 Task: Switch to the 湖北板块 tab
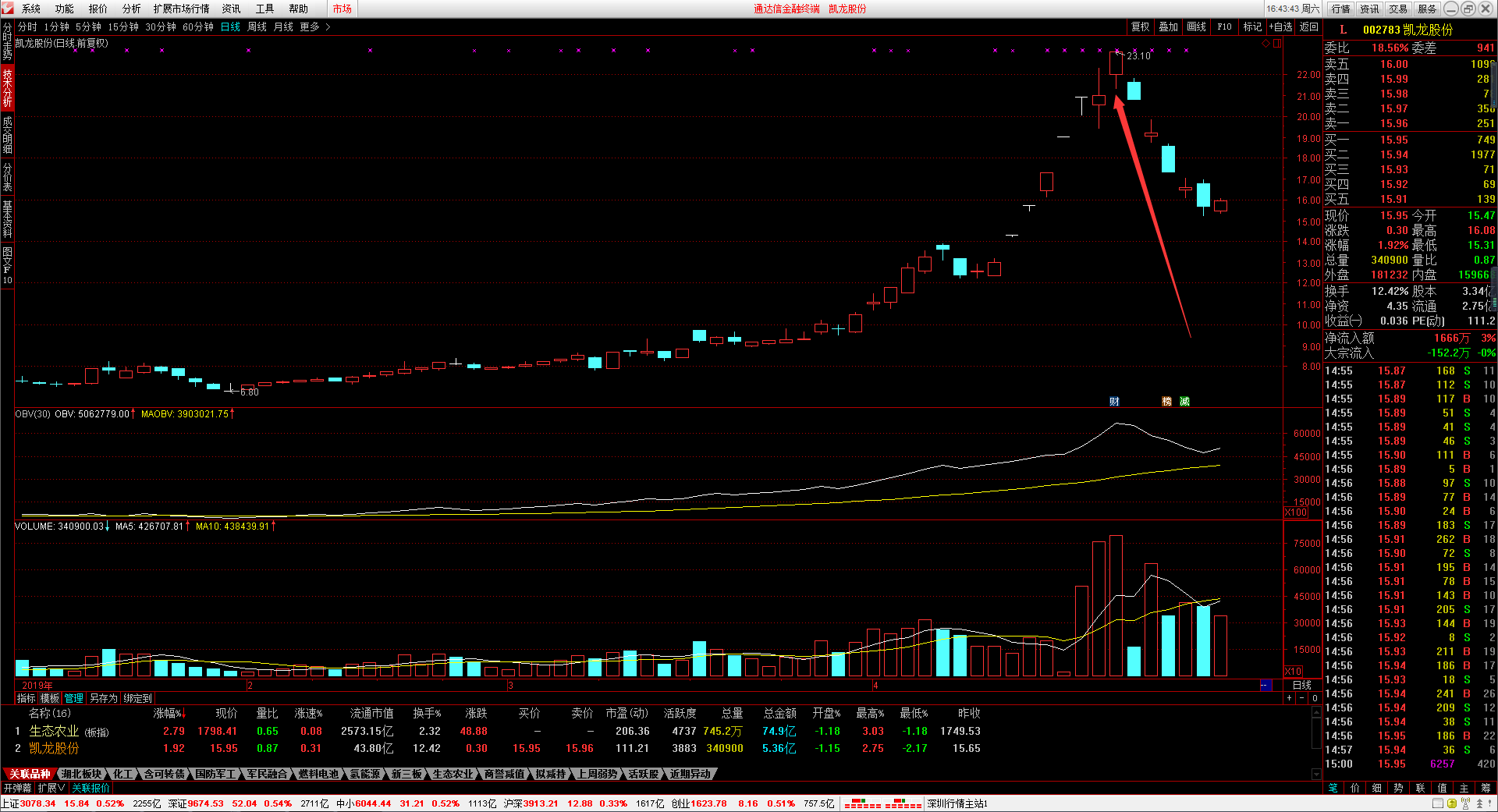pyautogui.click(x=82, y=774)
